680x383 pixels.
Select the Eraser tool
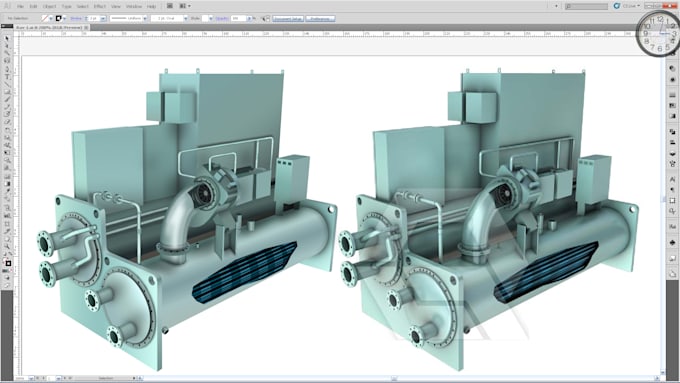pyautogui.click(x=7, y=122)
